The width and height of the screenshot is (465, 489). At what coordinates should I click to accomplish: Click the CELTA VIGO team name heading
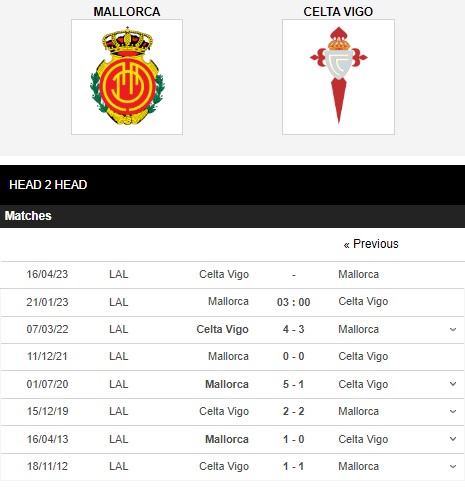338,12
